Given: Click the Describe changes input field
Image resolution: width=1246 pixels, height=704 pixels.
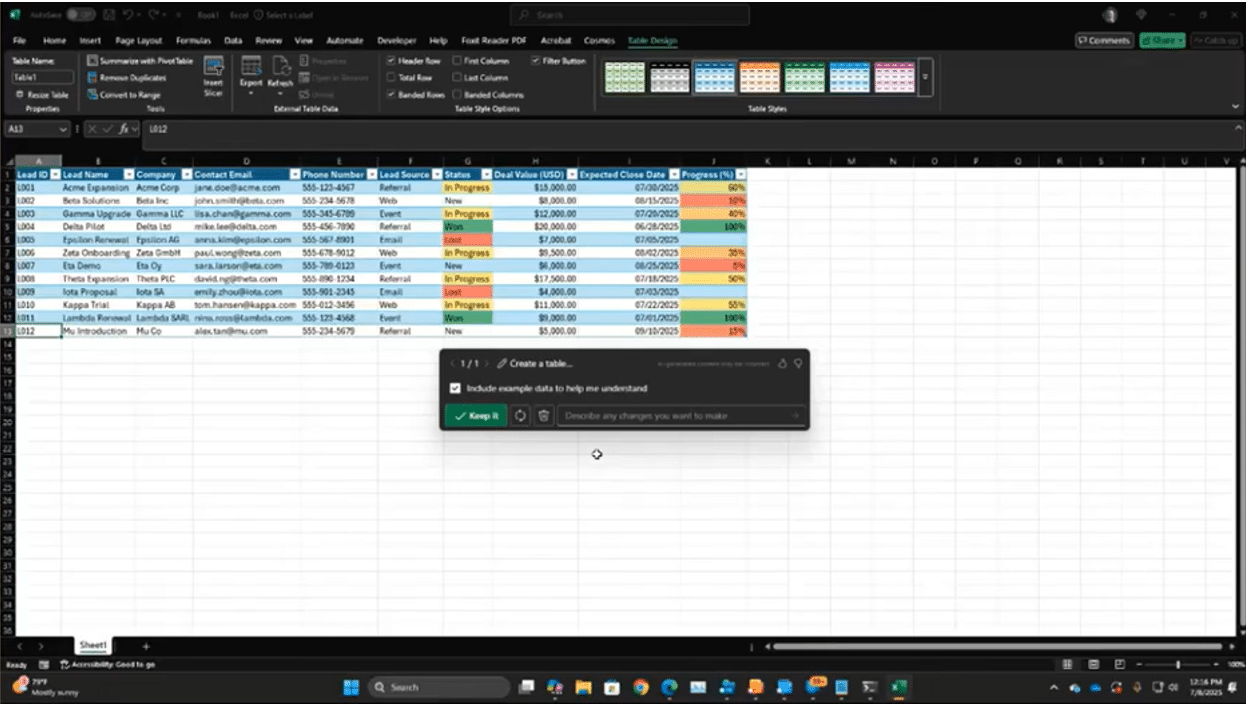Looking at the screenshot, I should 675,415.
